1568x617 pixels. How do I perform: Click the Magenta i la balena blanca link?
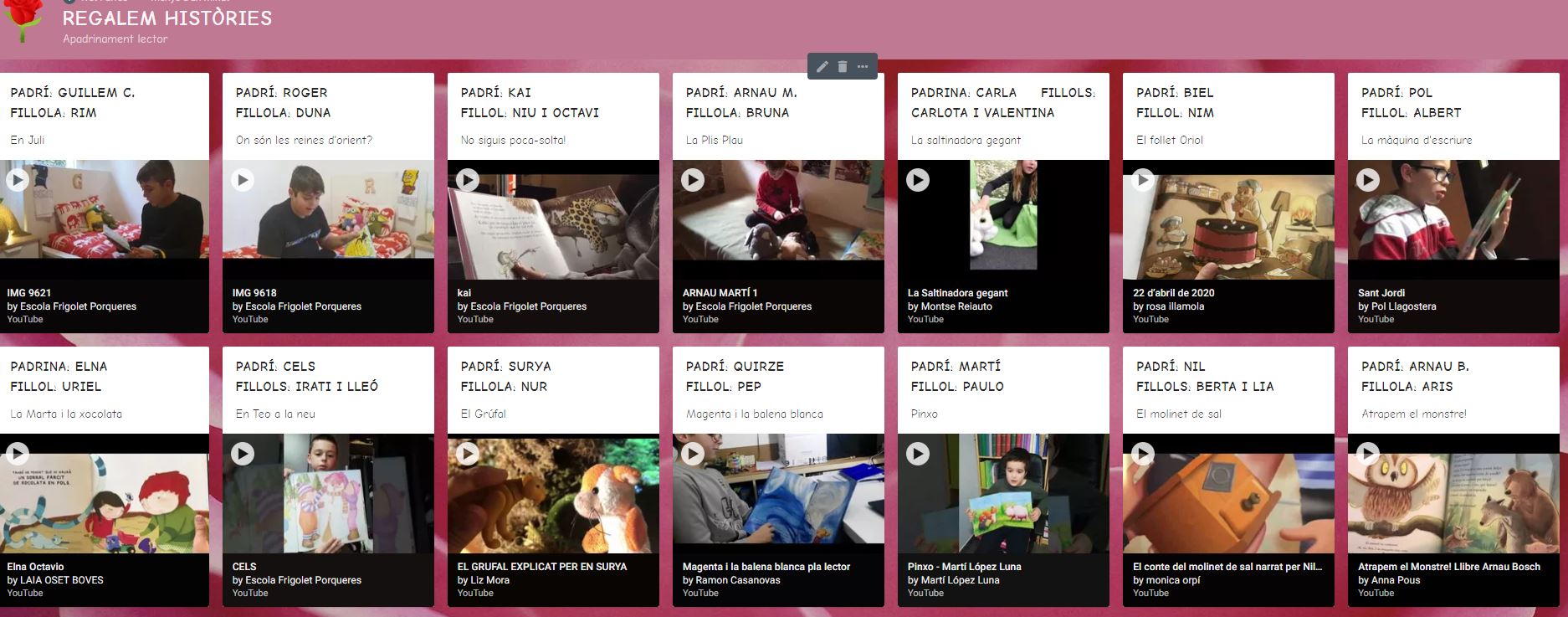tap(766, 567)
